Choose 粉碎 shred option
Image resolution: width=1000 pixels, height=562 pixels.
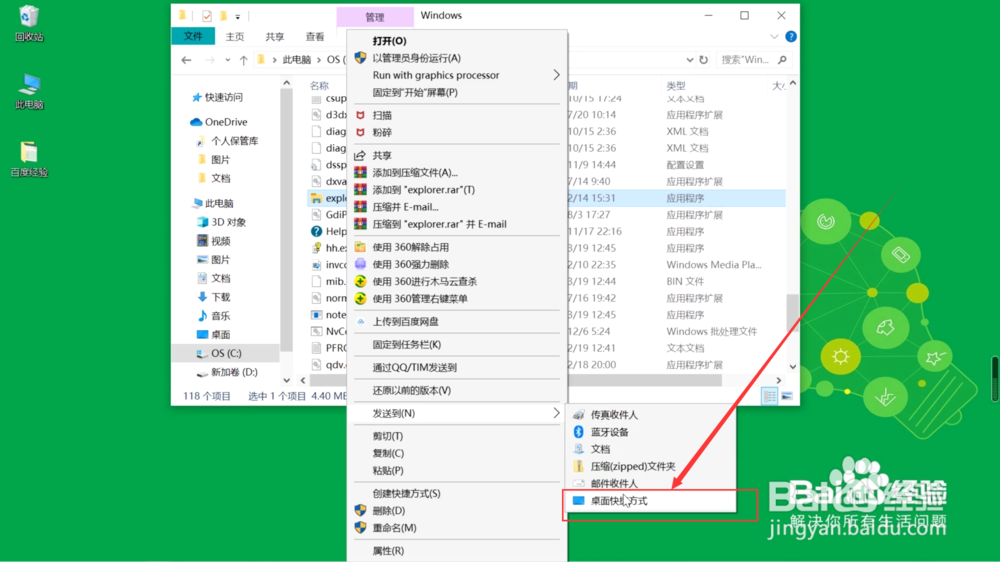pyautogui.click(x=457, y=133)
